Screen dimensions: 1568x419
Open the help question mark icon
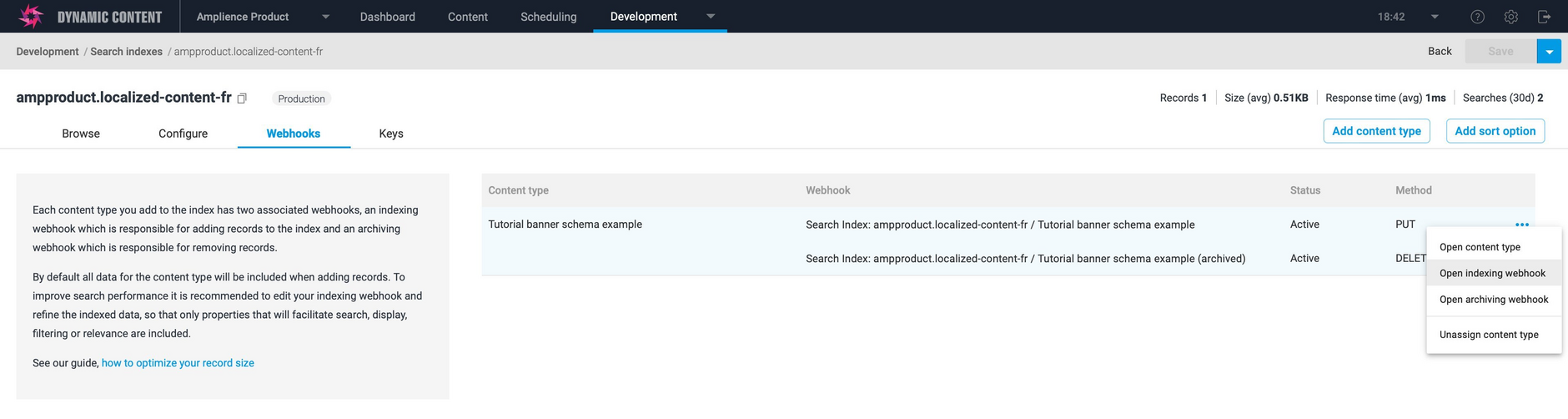[x=1477, y=17]
